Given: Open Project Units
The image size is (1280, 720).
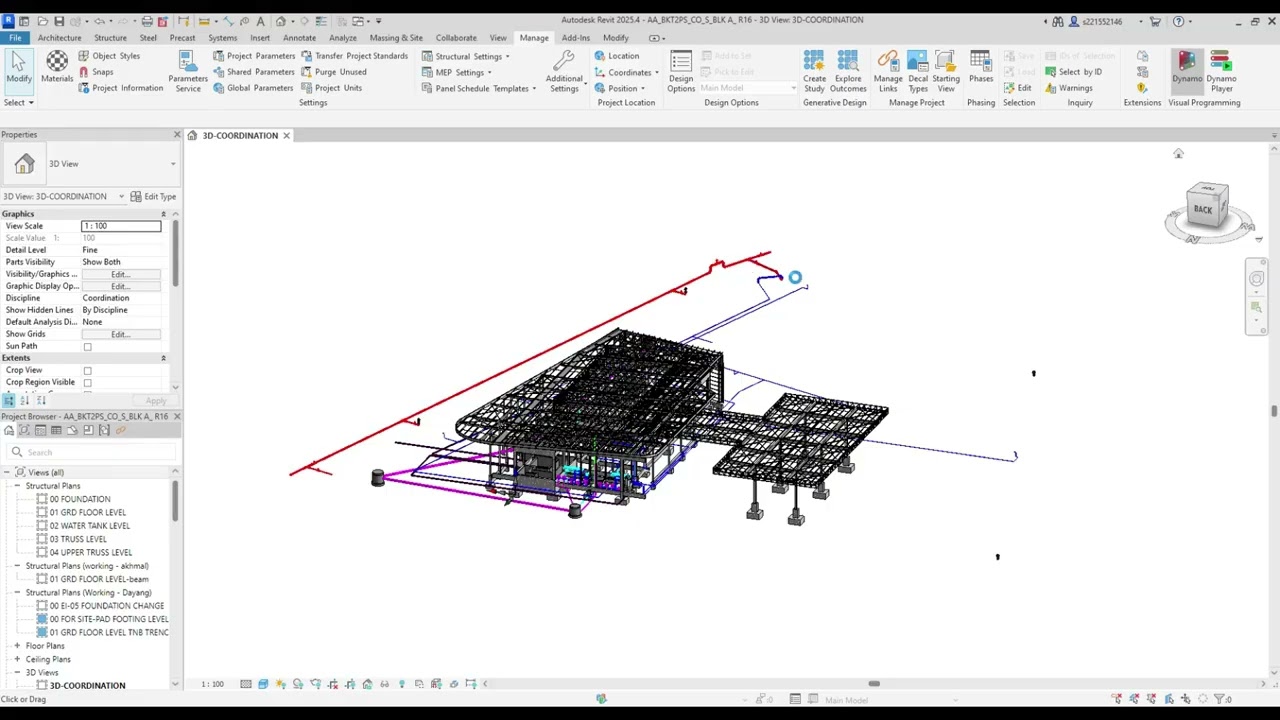Looking at the screenshot, I should [x=332, y=88].
